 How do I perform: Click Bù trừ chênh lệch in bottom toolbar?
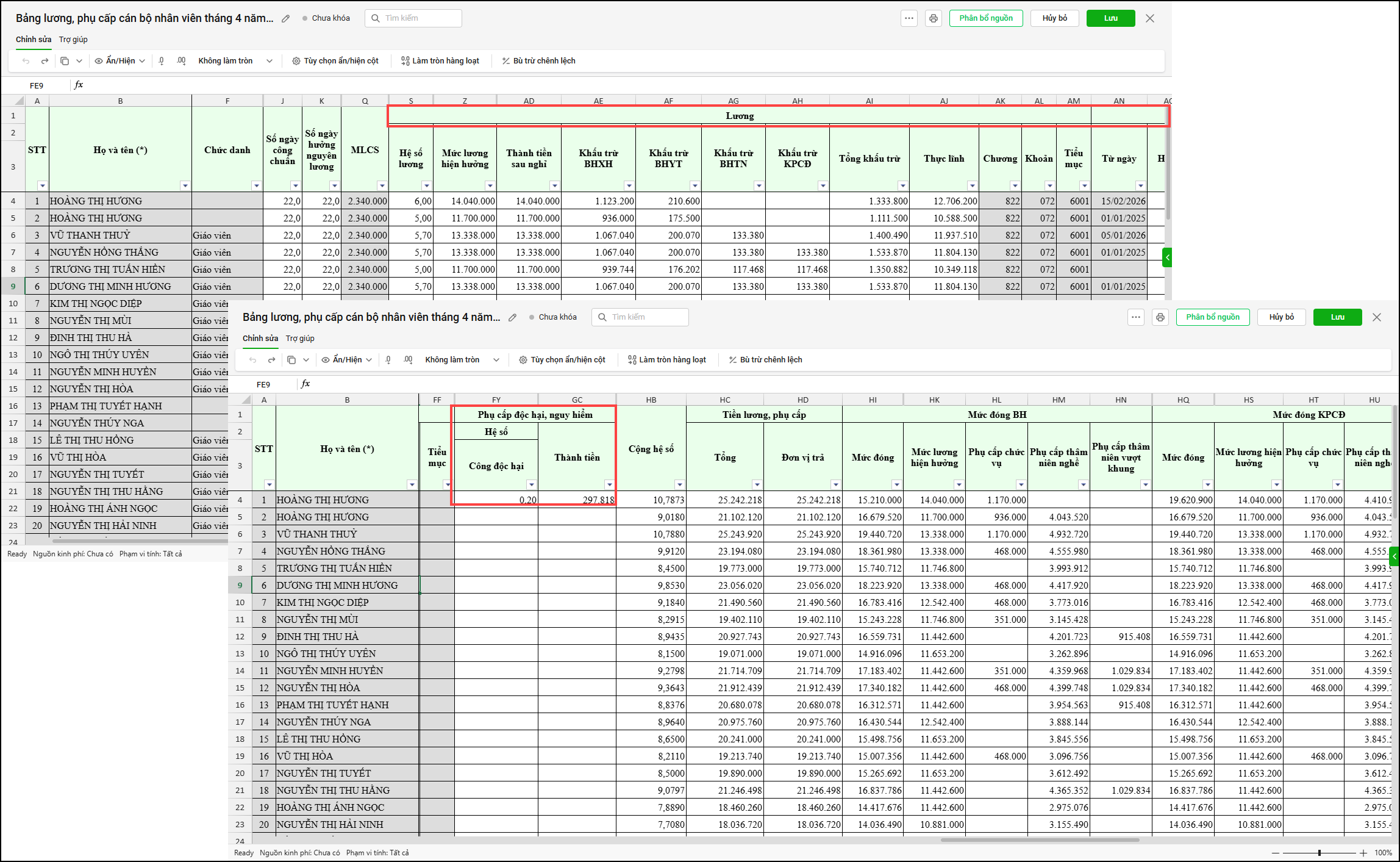point(765,360)
